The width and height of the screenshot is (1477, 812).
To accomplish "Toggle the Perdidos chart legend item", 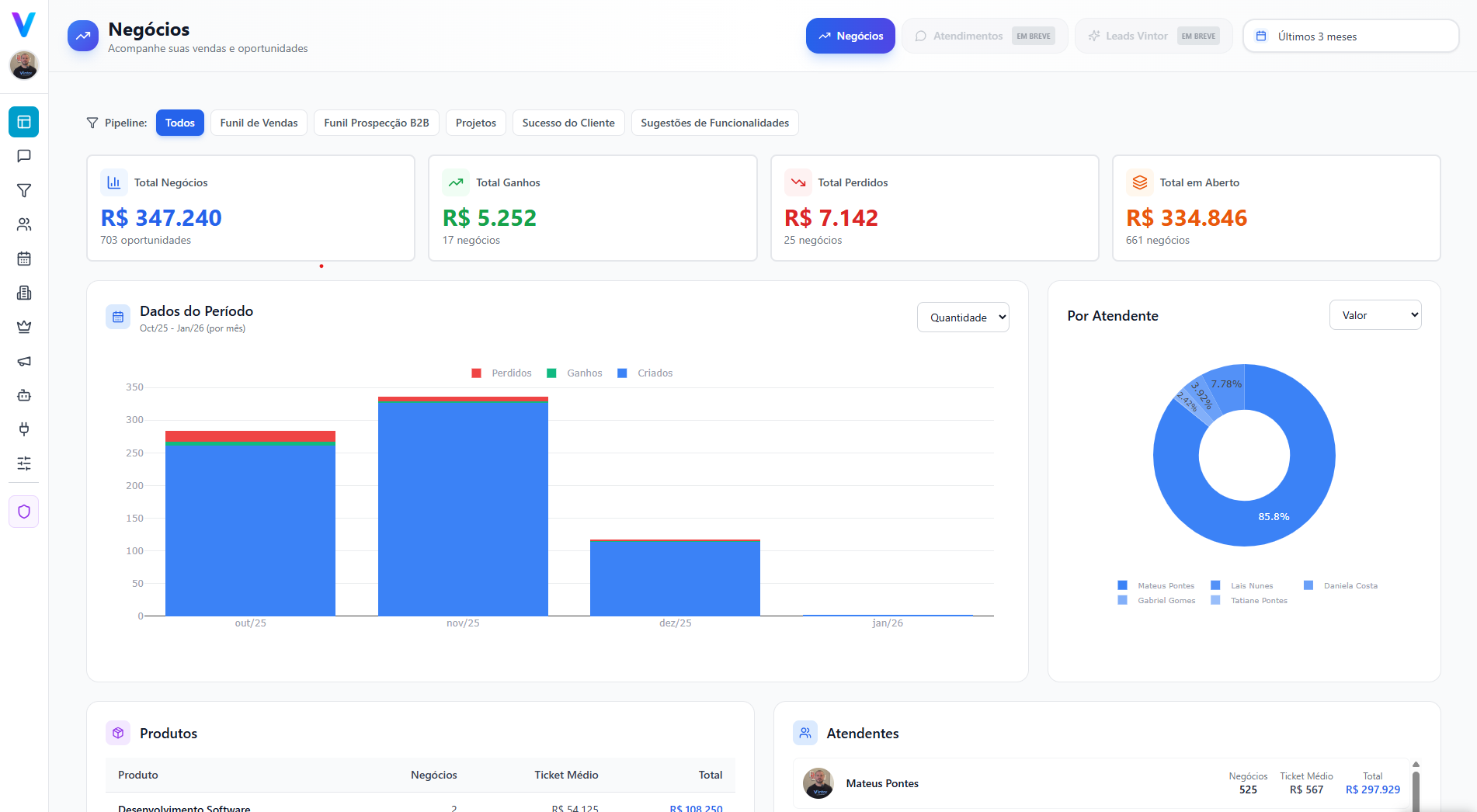I will pos(501,373).
